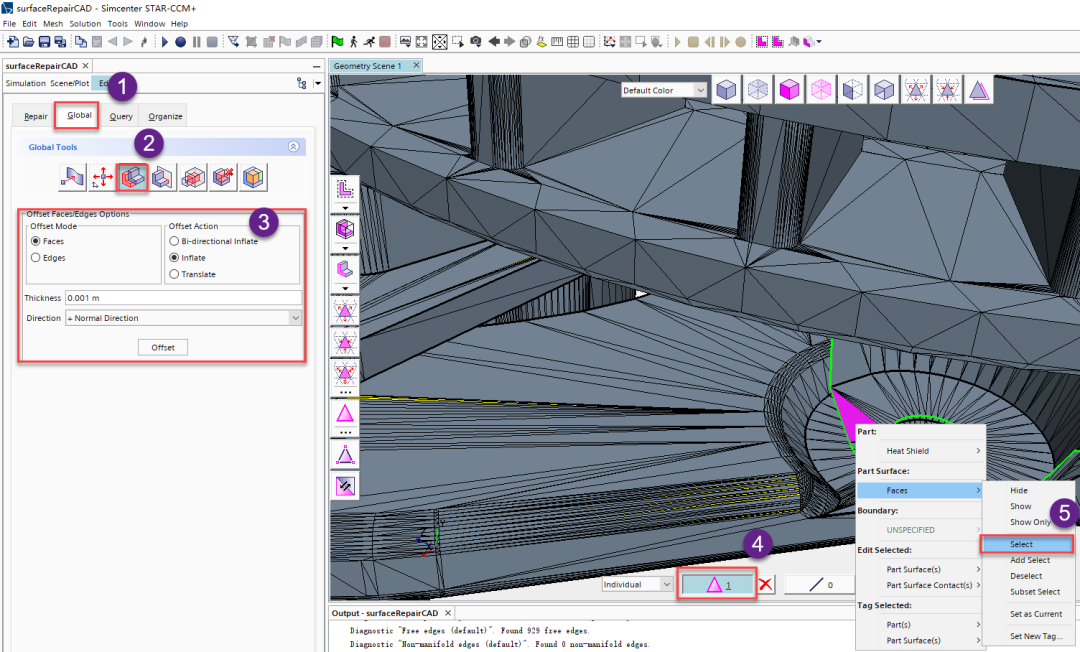Select the red arrows move tool in Global Tools
The height and width of the screenshot is (652, 1080).
point(102,178)
